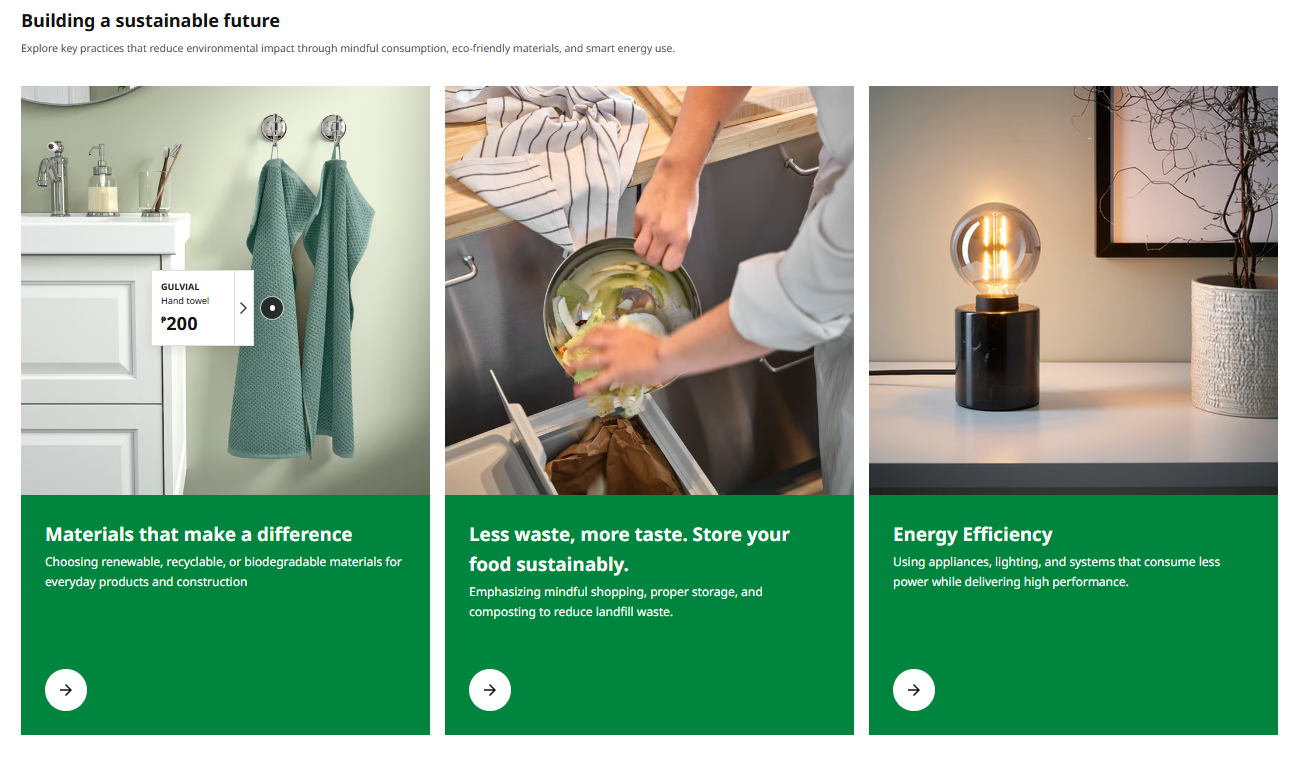This screenshot has height=757, width=1296.
Task: Click arrow icon under Energy Efficiency
Action: coord(914,690)
